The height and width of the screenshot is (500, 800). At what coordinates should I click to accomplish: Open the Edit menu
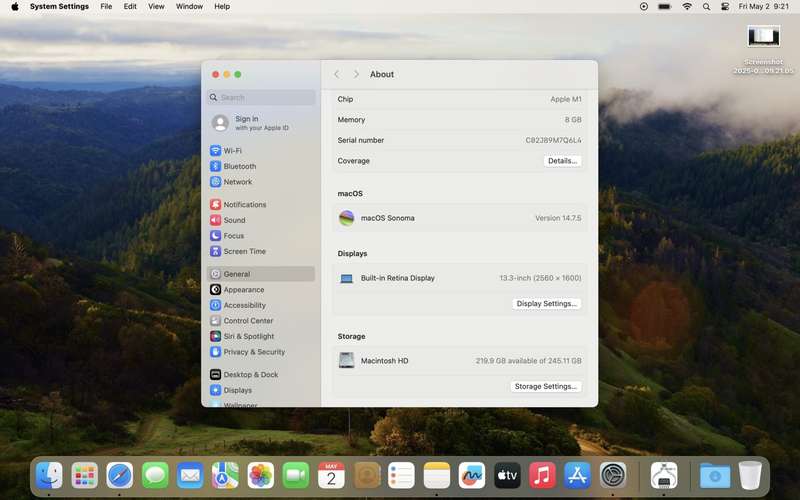(x=130, y=7)
